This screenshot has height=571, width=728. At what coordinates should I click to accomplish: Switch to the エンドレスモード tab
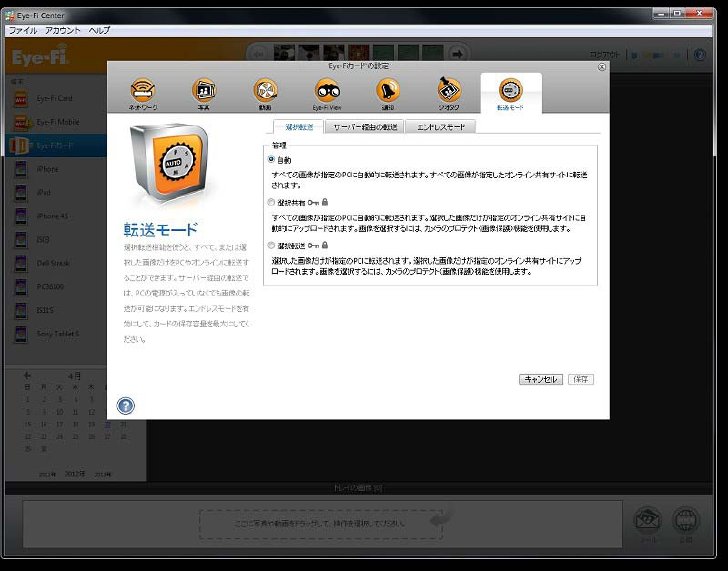pos(441,127)
